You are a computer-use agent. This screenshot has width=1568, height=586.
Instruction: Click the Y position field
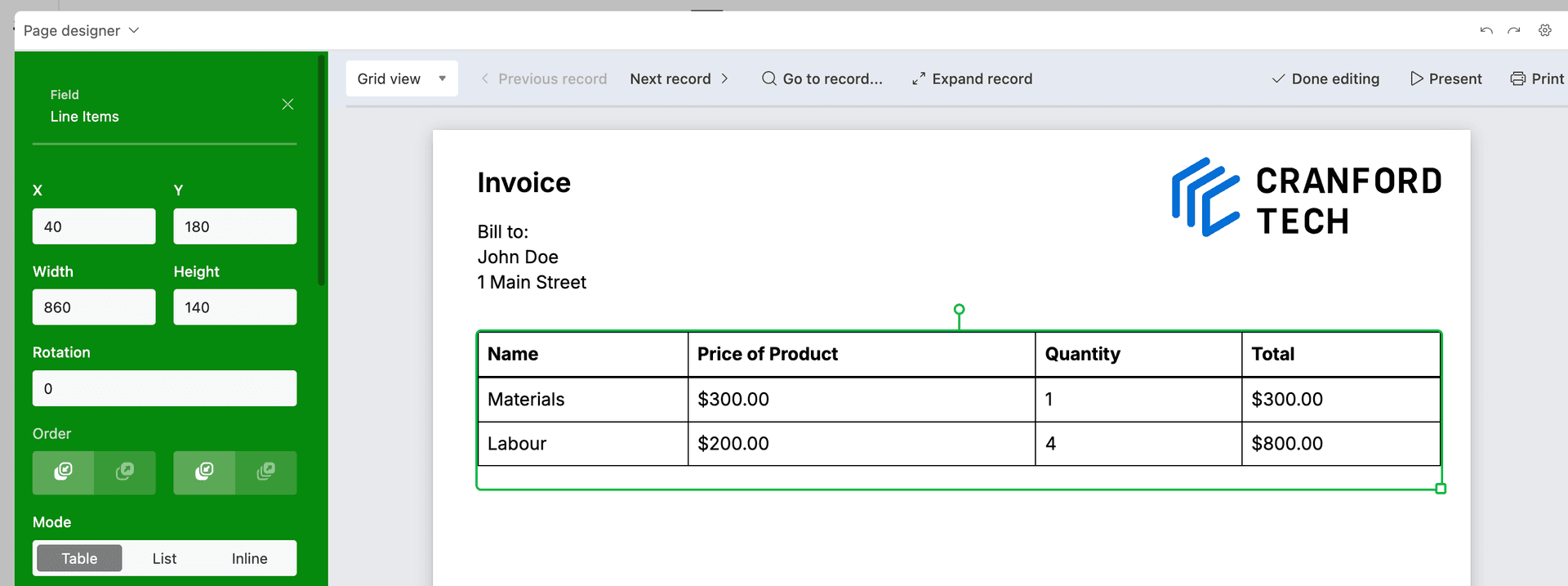[x=235, y=226]
